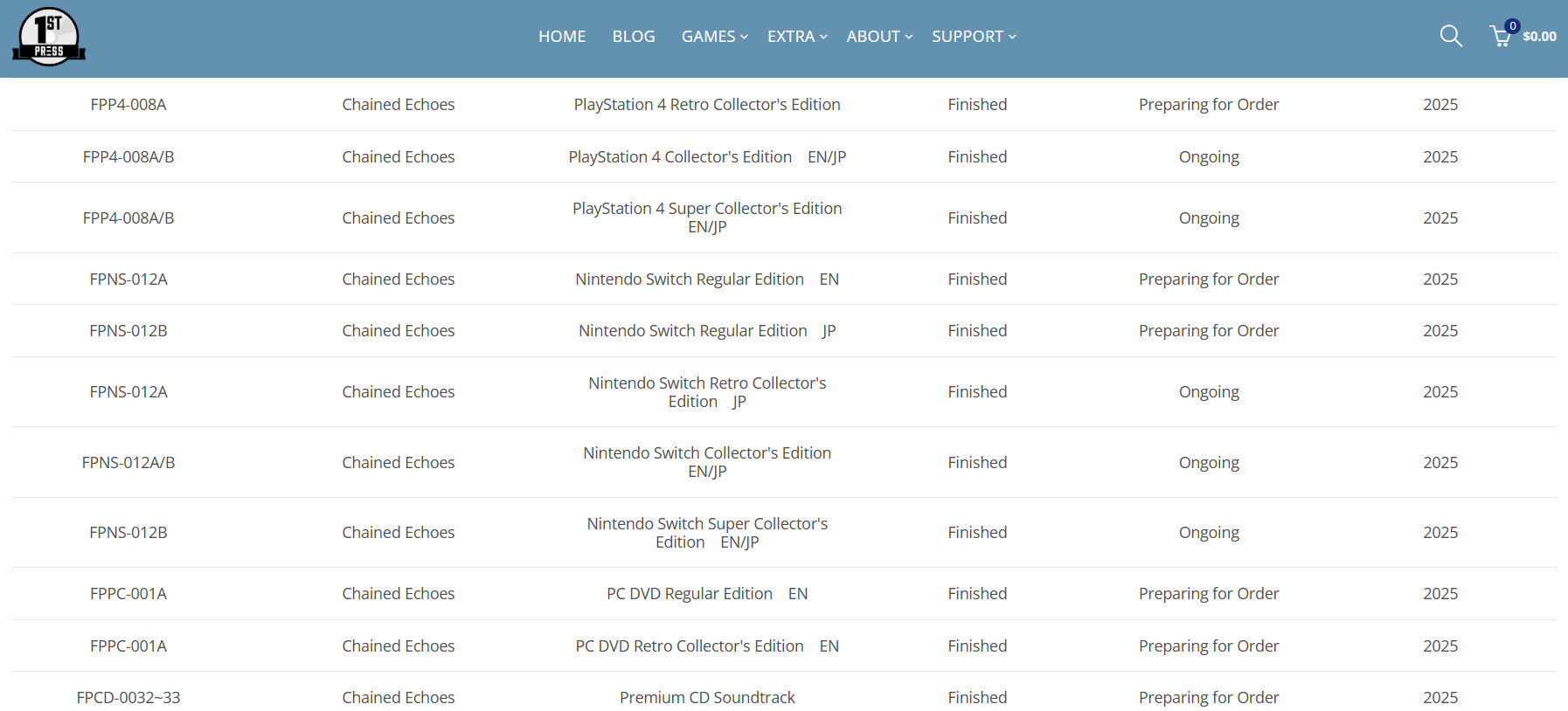Screen dimensions: 1568x711
Task: Click the $0.00 cart total
Action: pyautogui.click(x=1539, y=37)
